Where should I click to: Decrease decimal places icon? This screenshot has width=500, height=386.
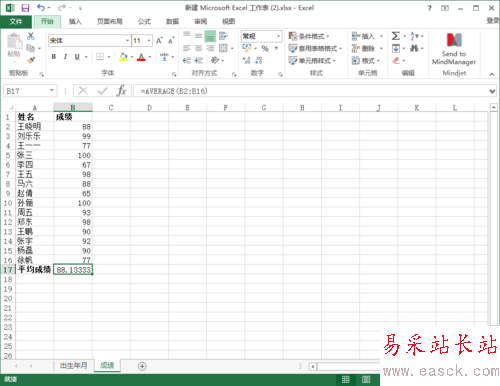[x=258, y=60]
